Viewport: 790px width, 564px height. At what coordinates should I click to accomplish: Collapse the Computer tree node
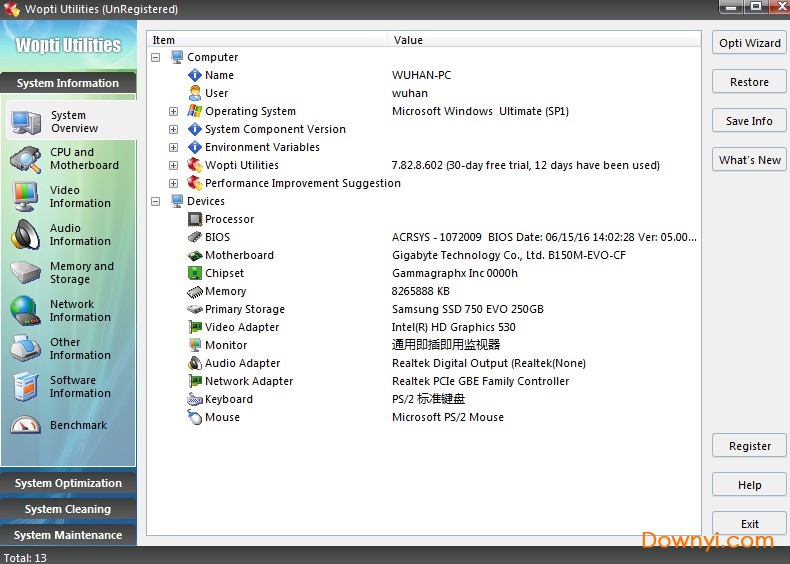(x=156, y=57)
